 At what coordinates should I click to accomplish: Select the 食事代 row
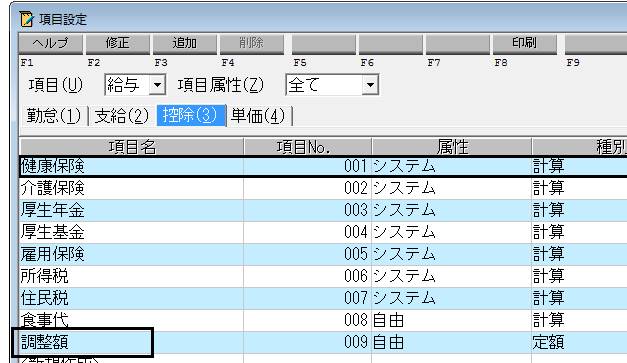pyautogui.click(x=323, y=320)
